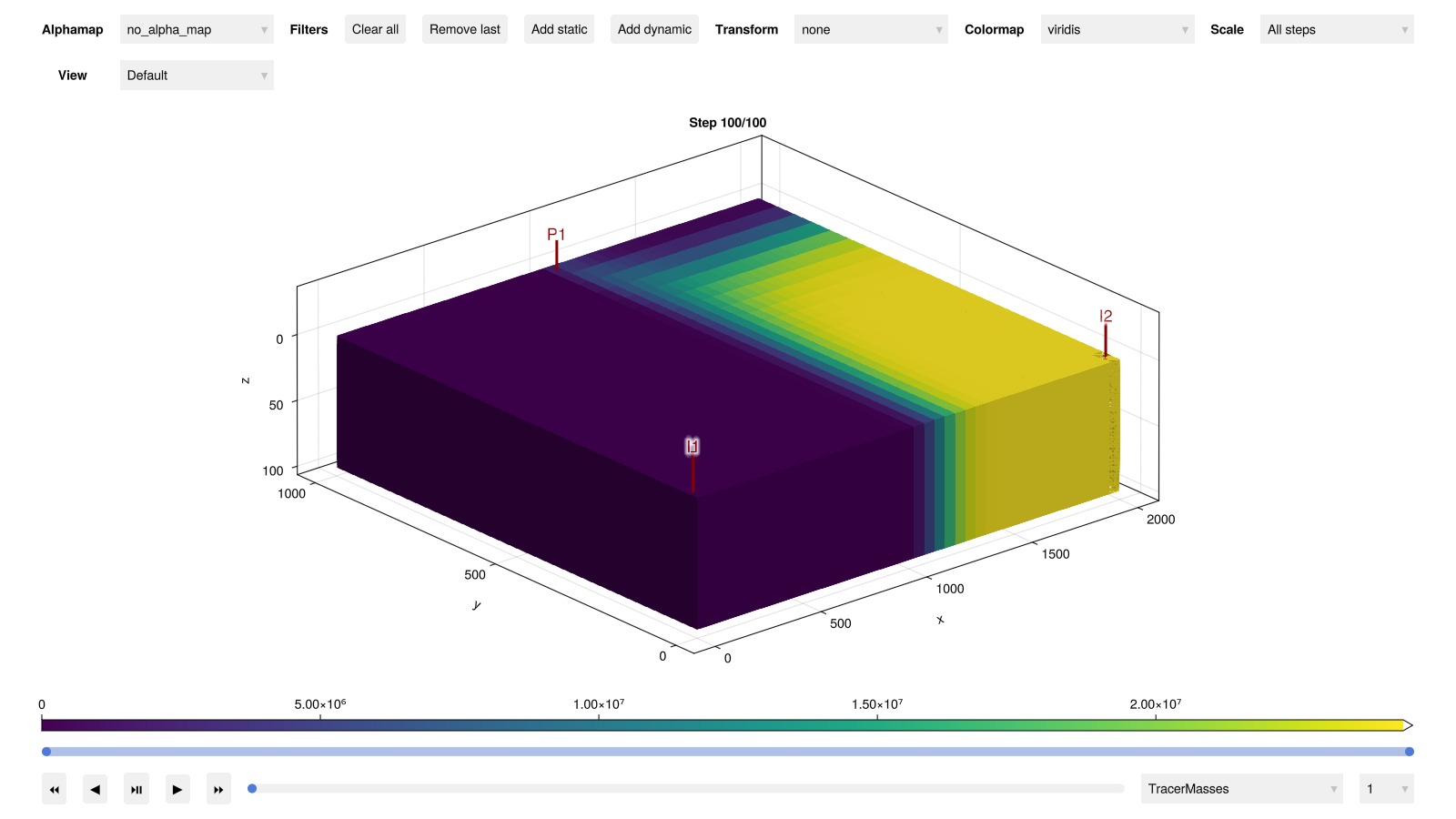Select the I1 well label
1456x819 pixels.
pyautogui.click(x=693, y=446)
